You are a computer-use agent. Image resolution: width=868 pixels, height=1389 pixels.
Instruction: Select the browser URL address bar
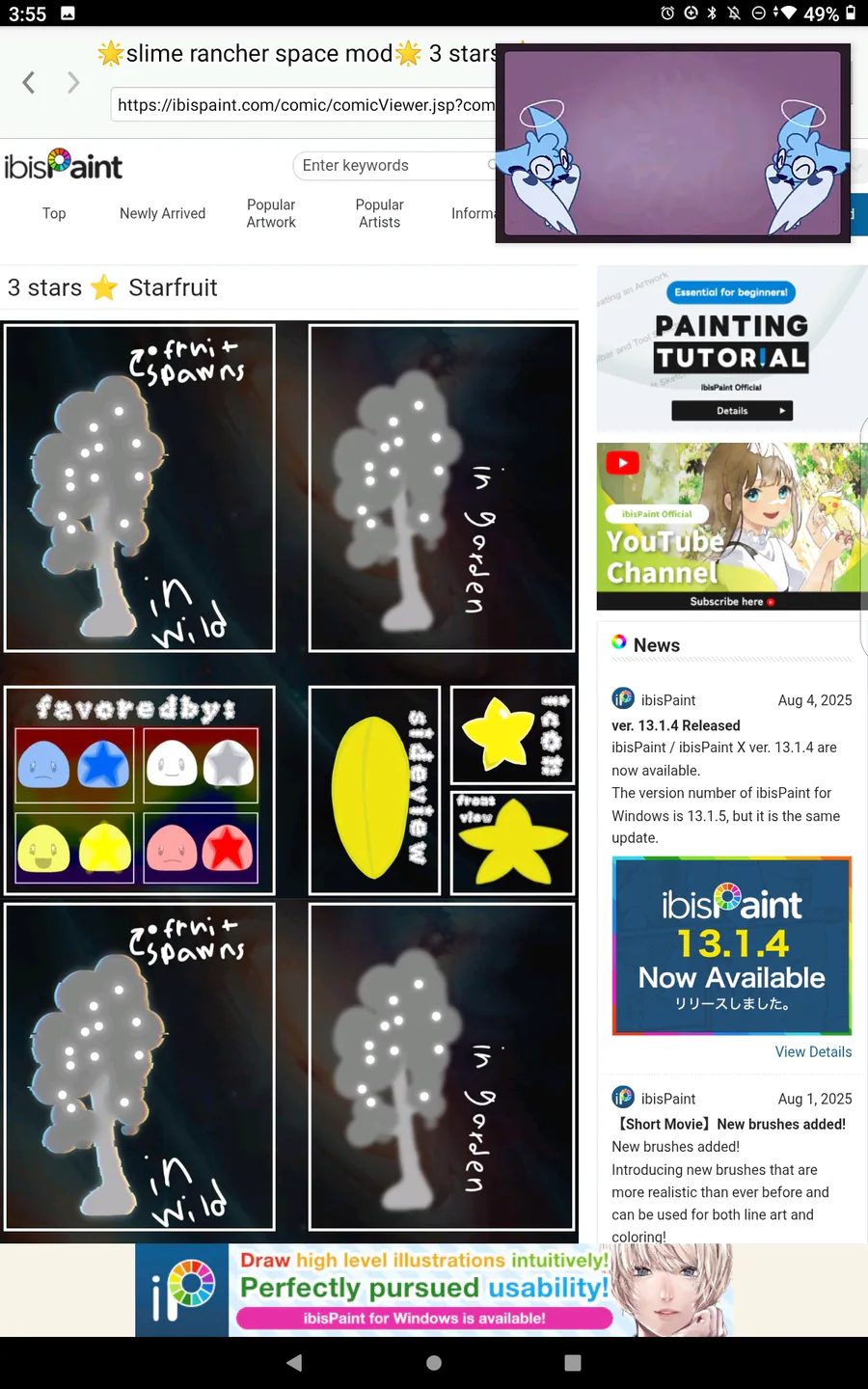[x=305, y=105]
